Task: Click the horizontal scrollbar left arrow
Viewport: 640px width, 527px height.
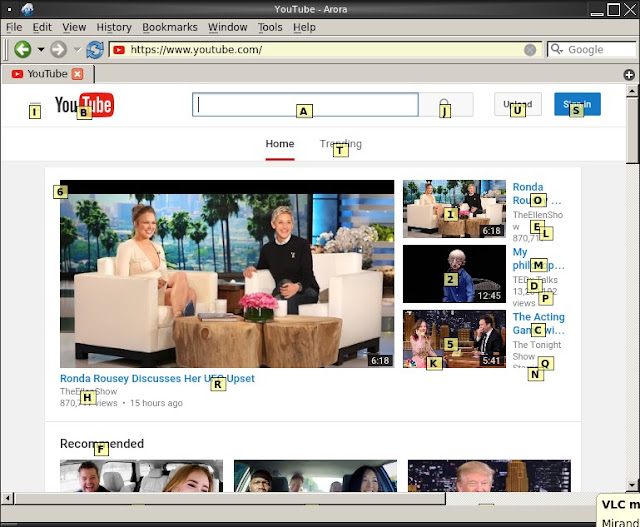Action: 7,498
